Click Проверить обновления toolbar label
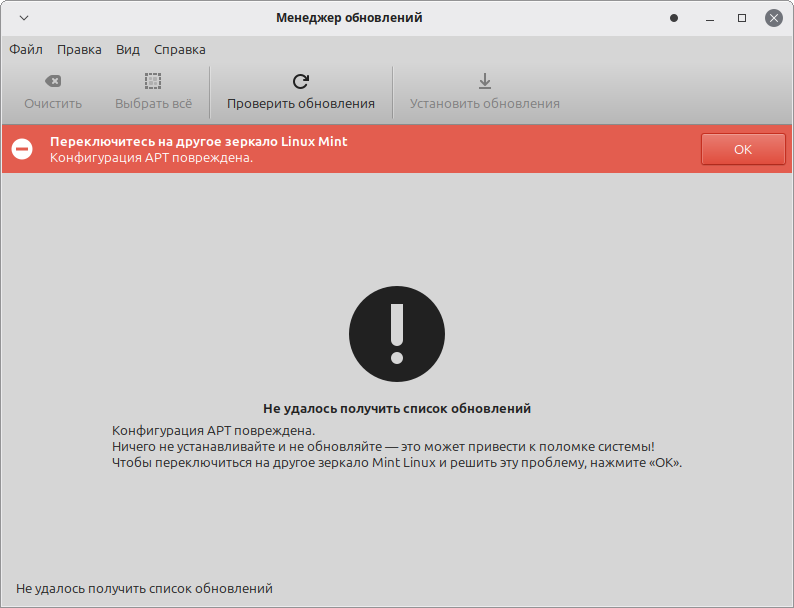Image resolution: width=794 pixels, height=608 pixels. coord(301,104)
